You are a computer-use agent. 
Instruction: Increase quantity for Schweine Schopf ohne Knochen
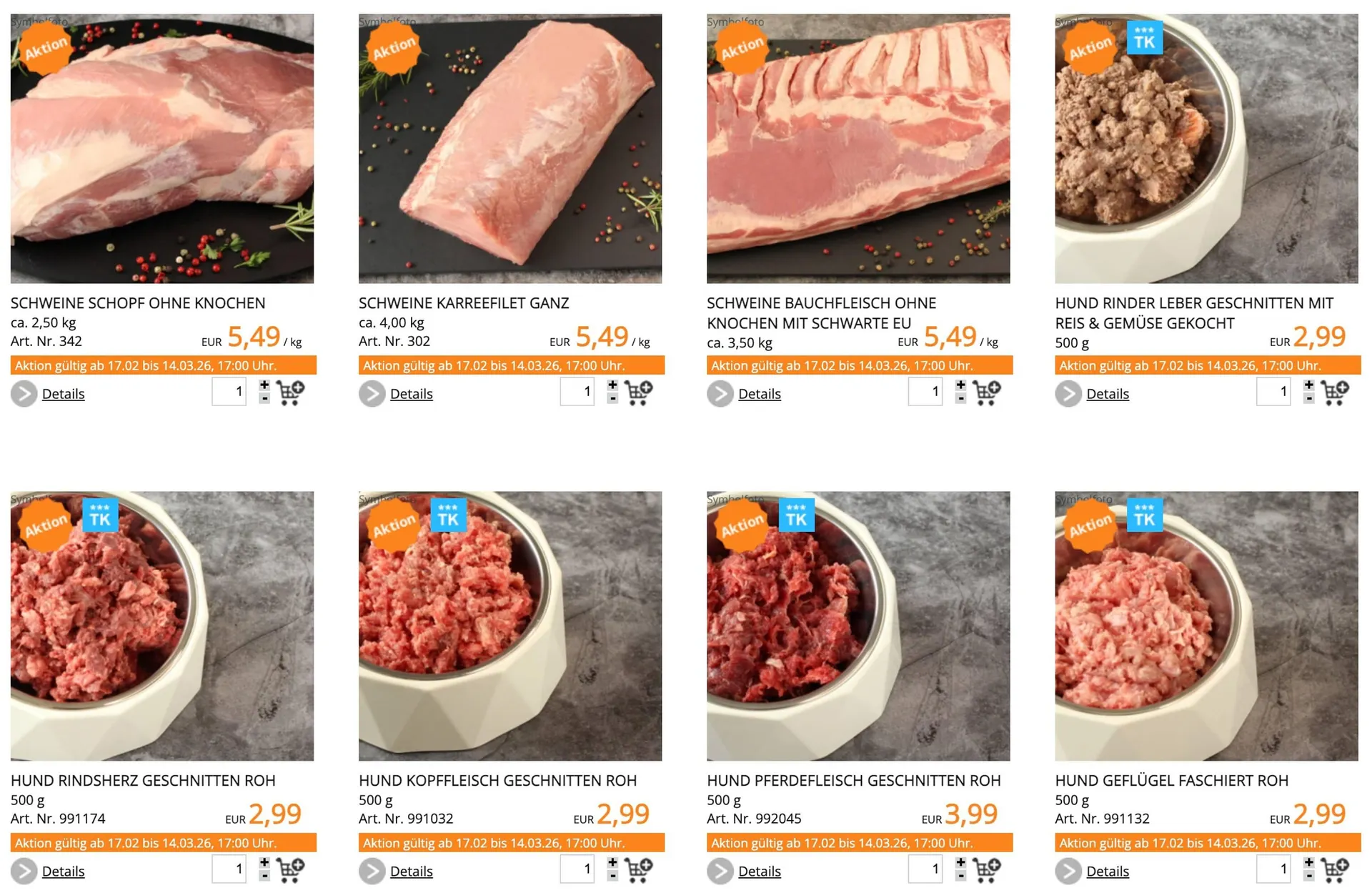pyautogui.click(x=264, y=385)
